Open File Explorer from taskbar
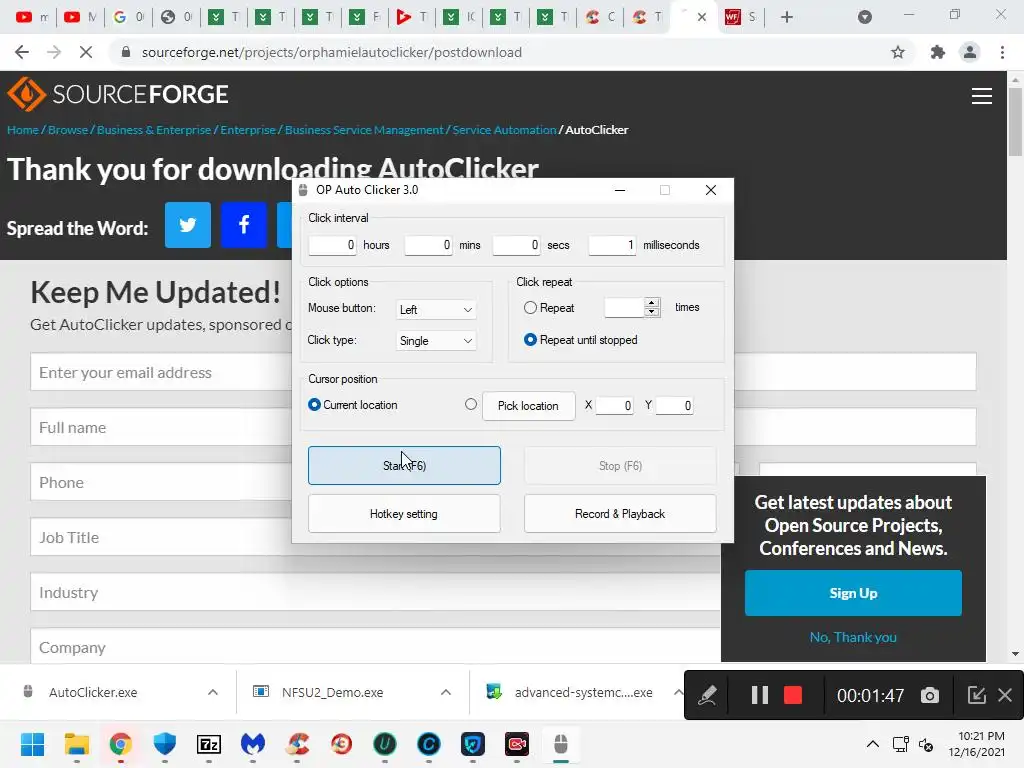Screen dimensions: 1024x768 (x=76, y=744)
